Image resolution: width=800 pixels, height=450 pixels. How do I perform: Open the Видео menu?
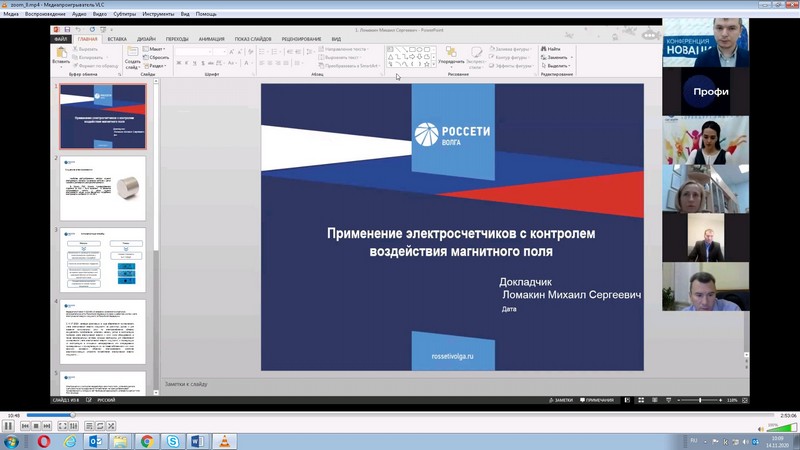99,14
